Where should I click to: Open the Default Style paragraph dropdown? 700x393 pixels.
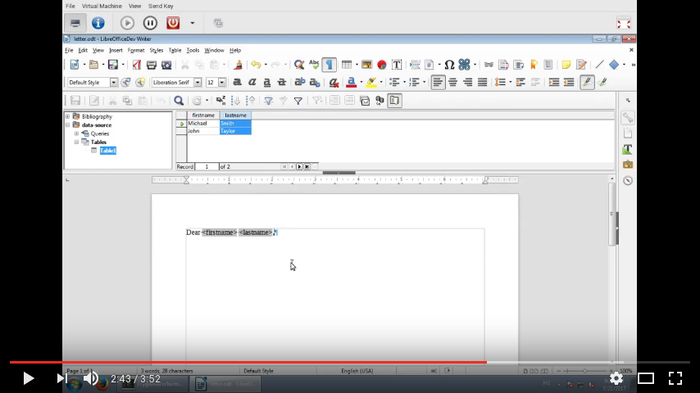coord(114,83)
